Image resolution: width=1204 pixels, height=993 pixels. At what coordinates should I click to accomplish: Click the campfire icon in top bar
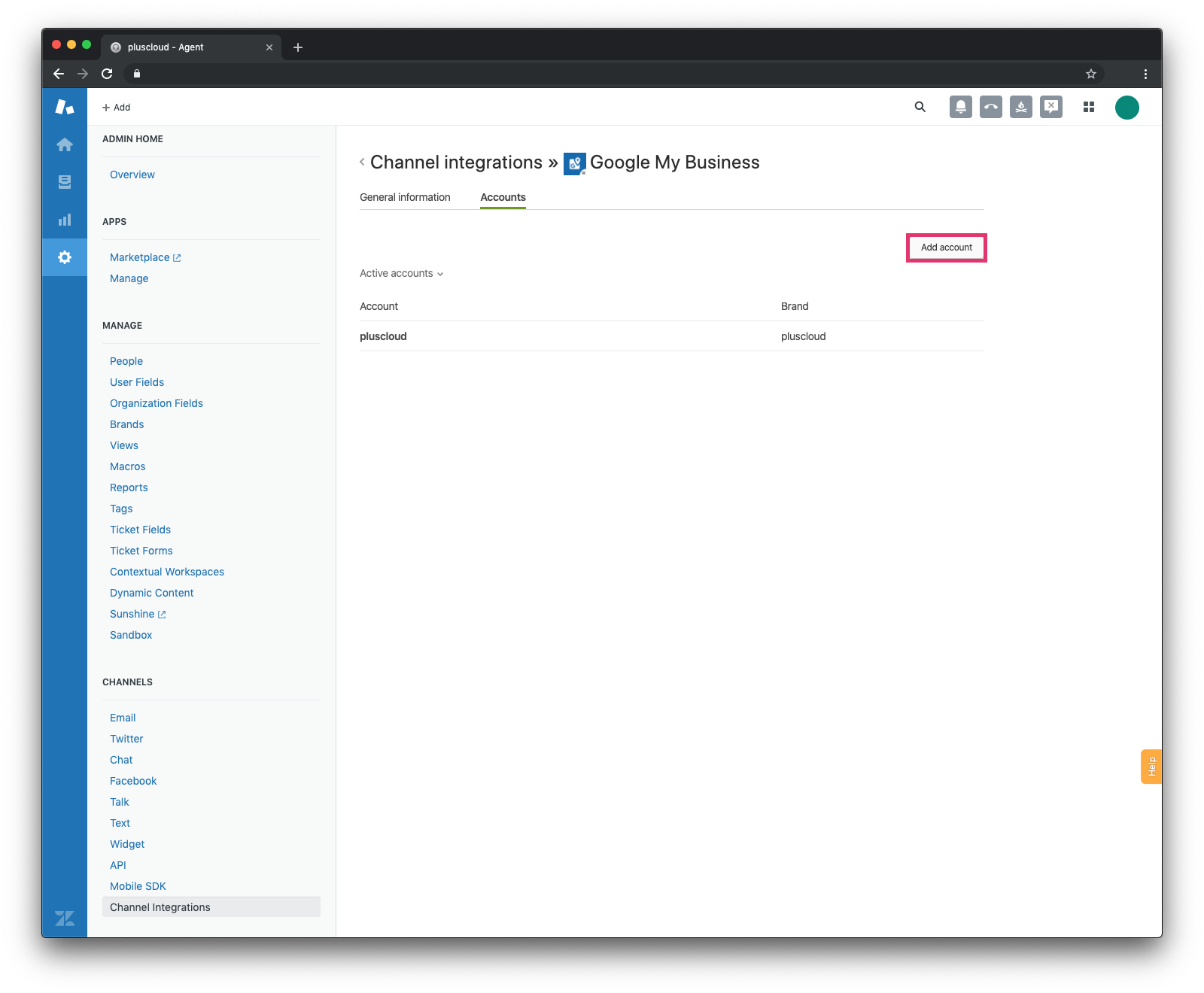(x=1021, y=107)
